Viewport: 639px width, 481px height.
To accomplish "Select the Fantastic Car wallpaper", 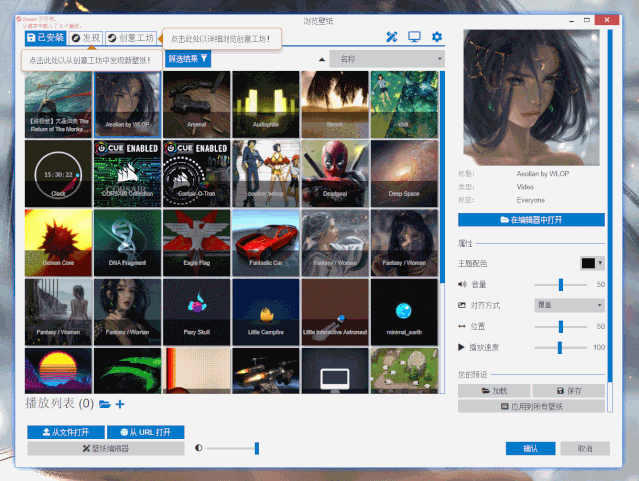I will (x=266, y=243).
